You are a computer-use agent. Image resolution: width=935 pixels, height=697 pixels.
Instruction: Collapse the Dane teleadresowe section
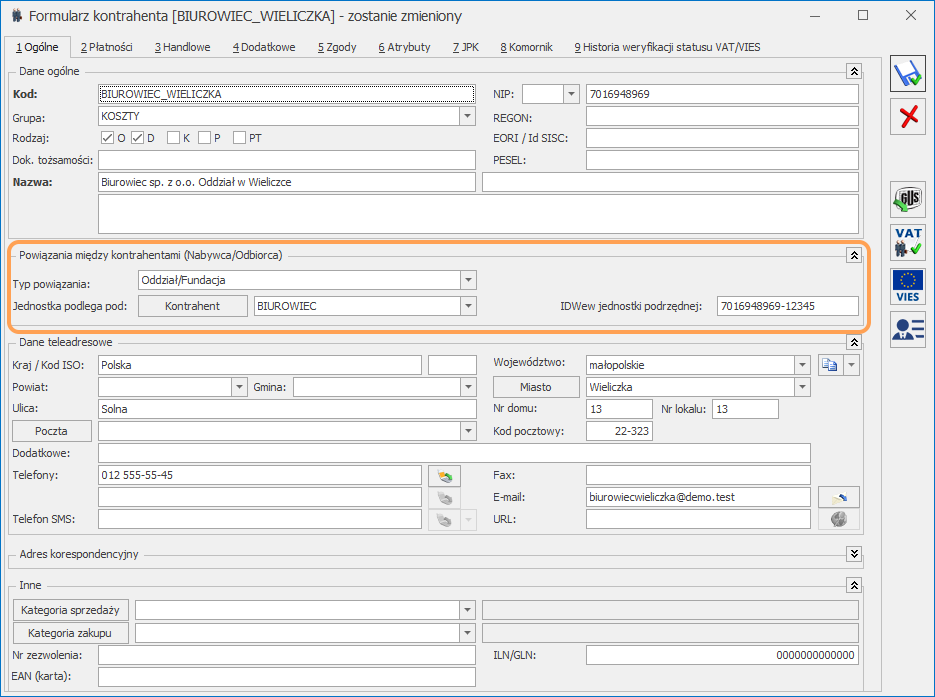[x=854, y=342]
